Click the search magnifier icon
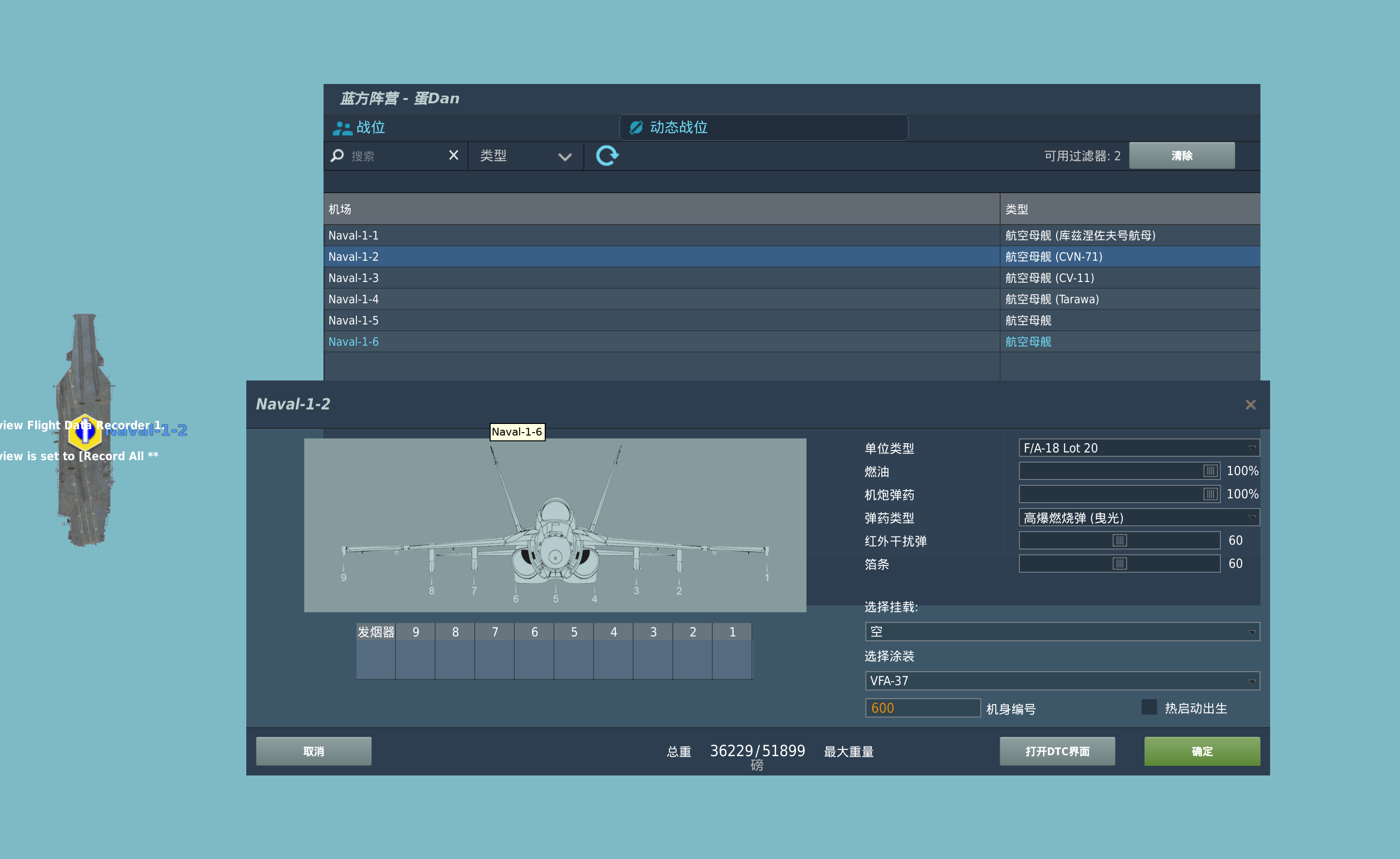 [338, 155]
